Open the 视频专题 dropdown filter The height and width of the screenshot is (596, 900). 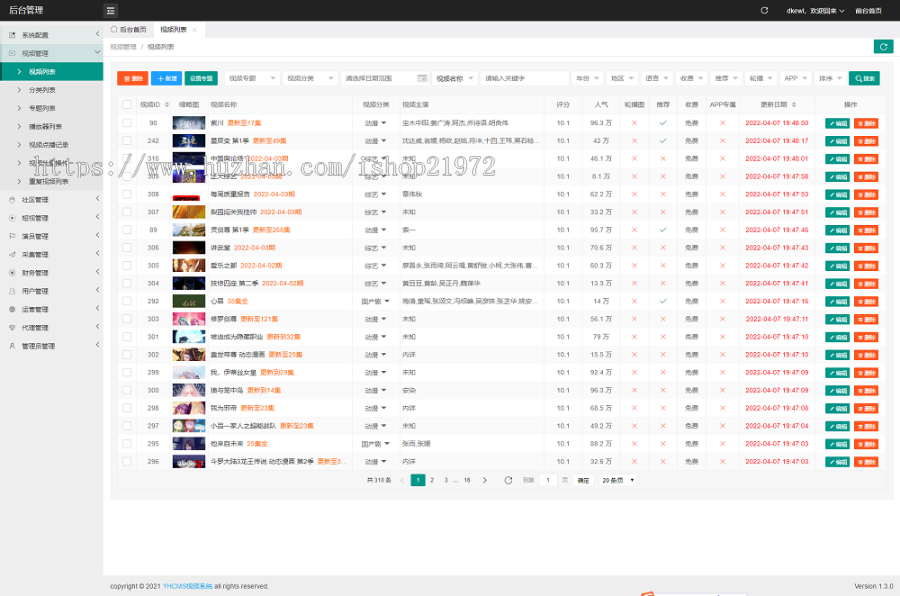click(x=252, y=78)
